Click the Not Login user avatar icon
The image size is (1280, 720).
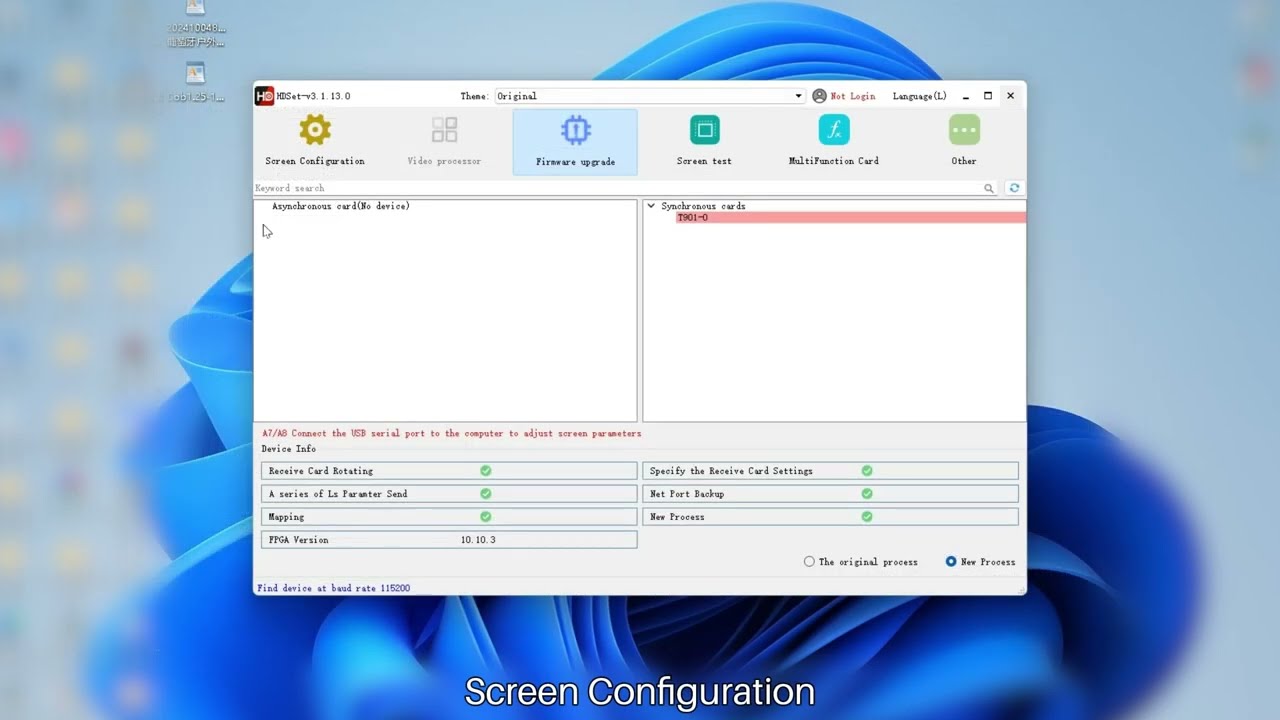click(x=819, y=96)
